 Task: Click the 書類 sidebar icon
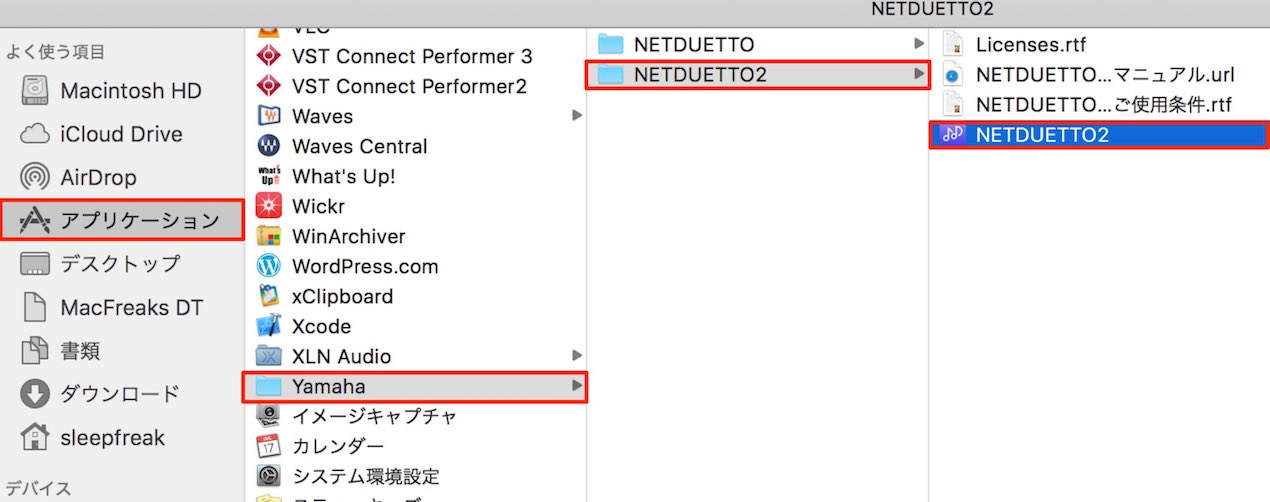[35, 351]
